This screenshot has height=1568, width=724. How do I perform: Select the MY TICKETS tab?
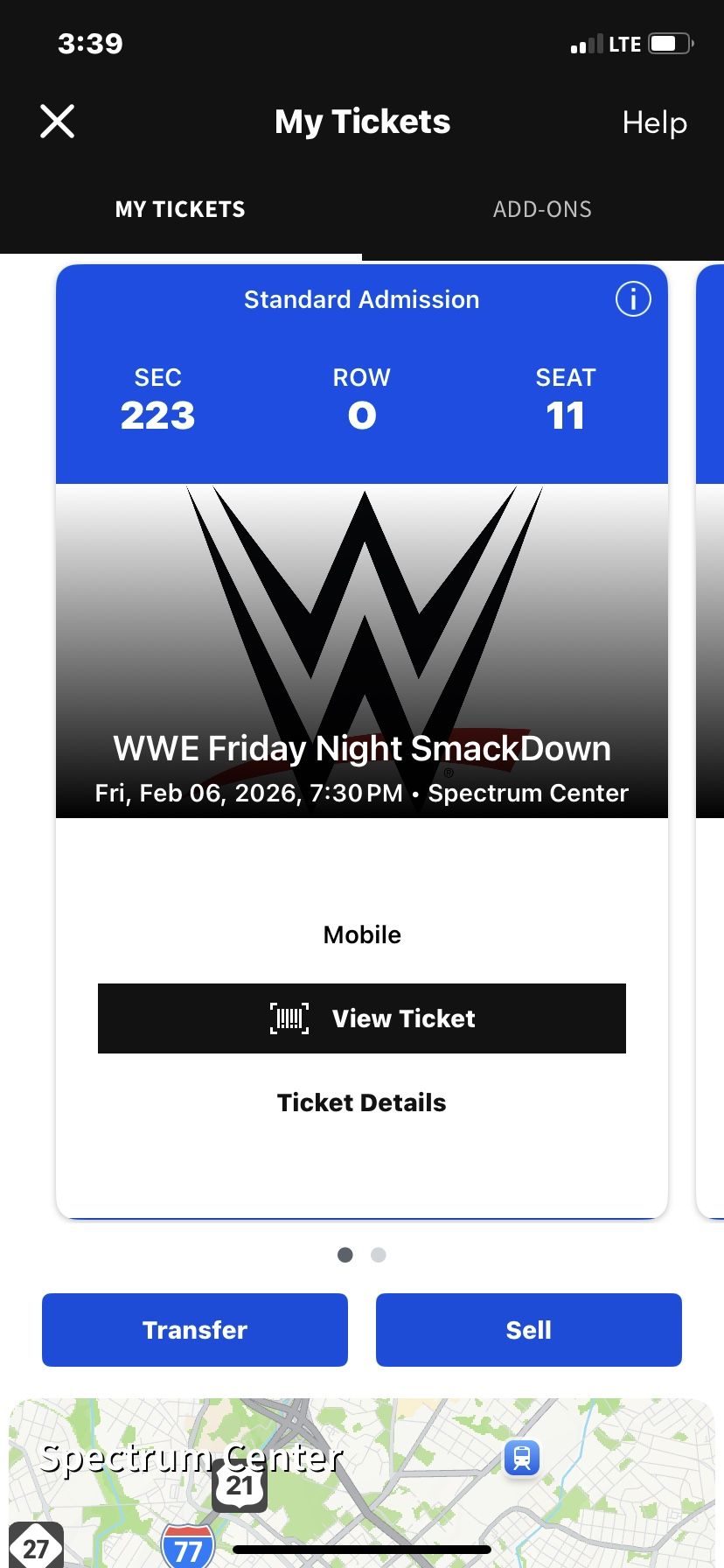click(x=180, y=210)
